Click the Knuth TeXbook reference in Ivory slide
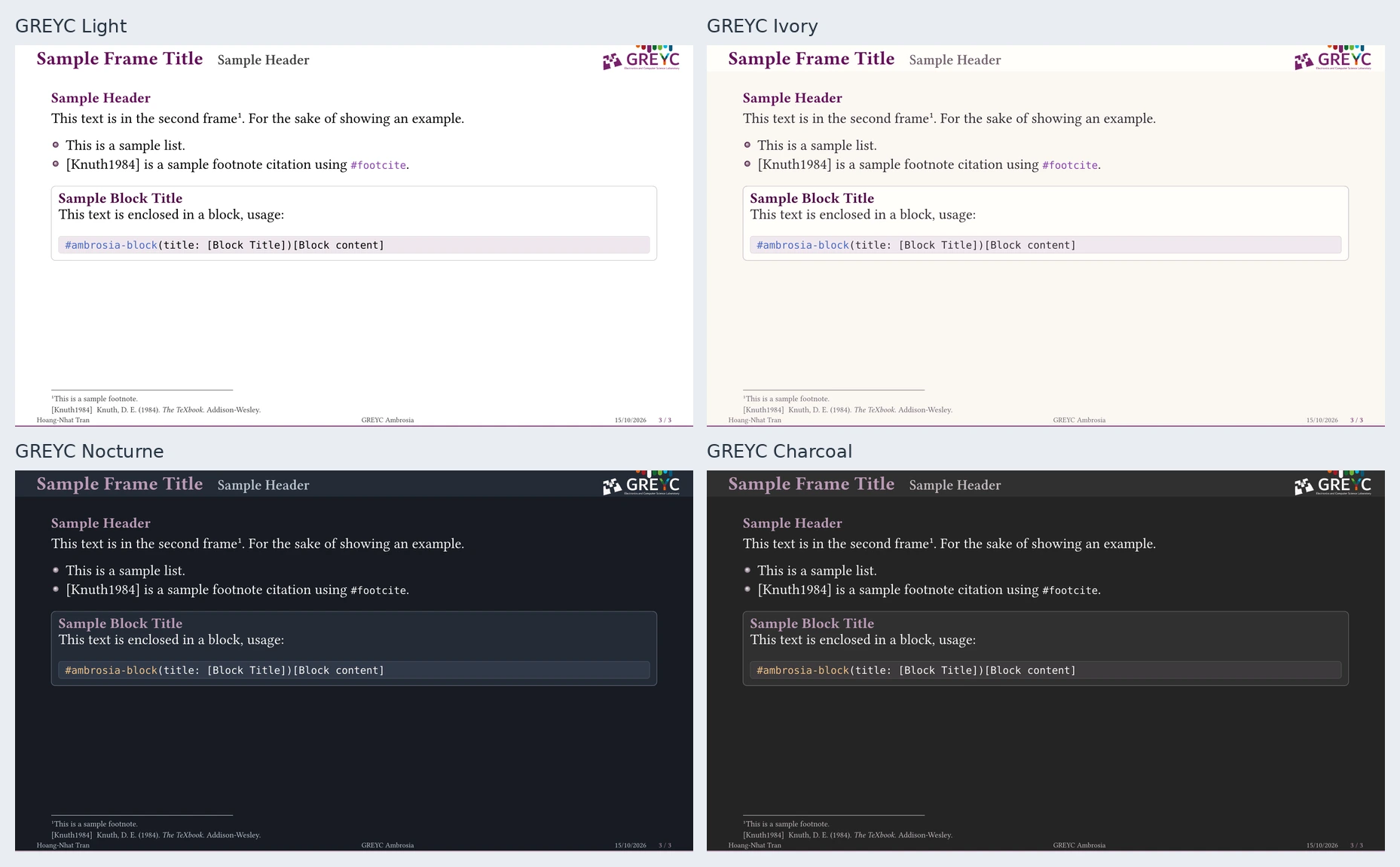The height and width of the screenshot is (867, 1400). [x=848, y=410]
